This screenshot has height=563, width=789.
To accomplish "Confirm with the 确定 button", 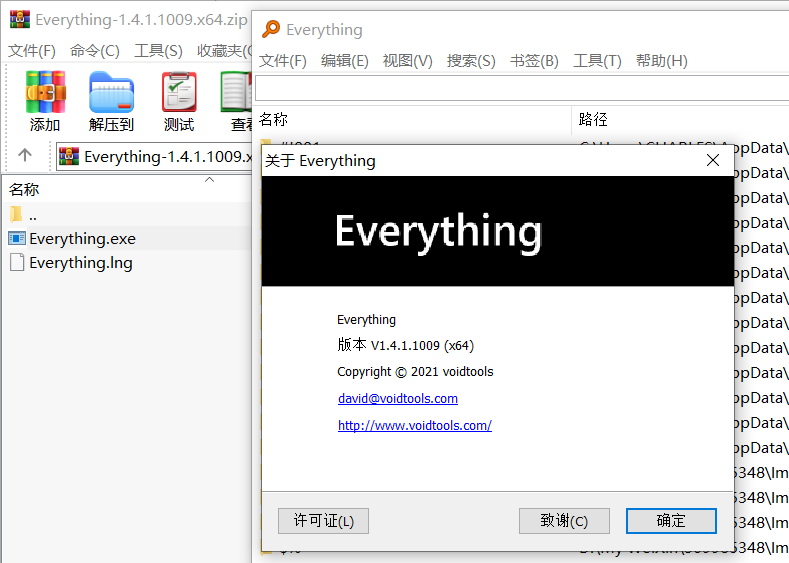I will click(671, 521).
